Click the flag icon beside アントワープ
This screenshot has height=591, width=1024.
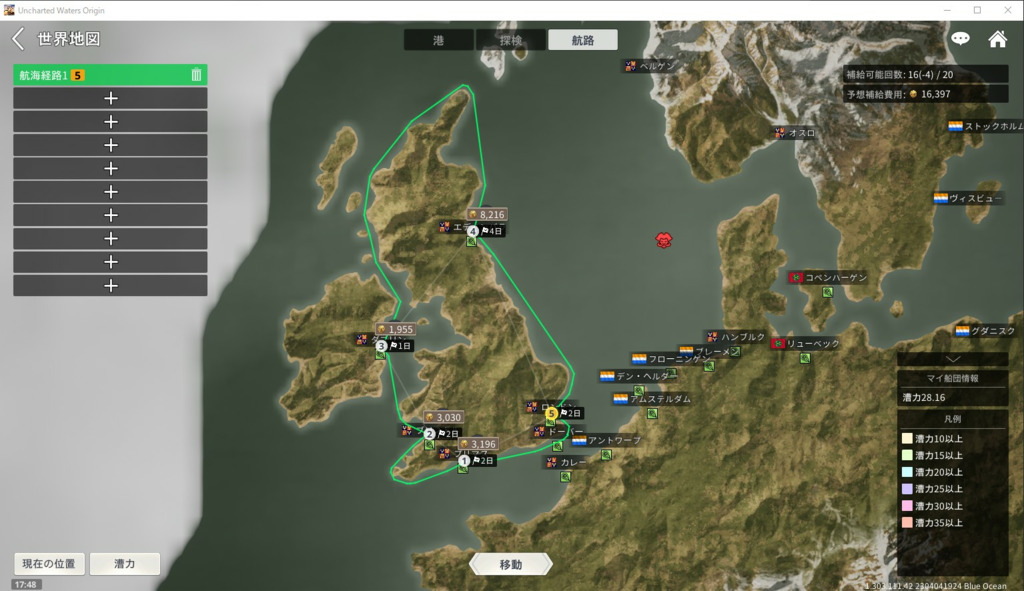579,441
